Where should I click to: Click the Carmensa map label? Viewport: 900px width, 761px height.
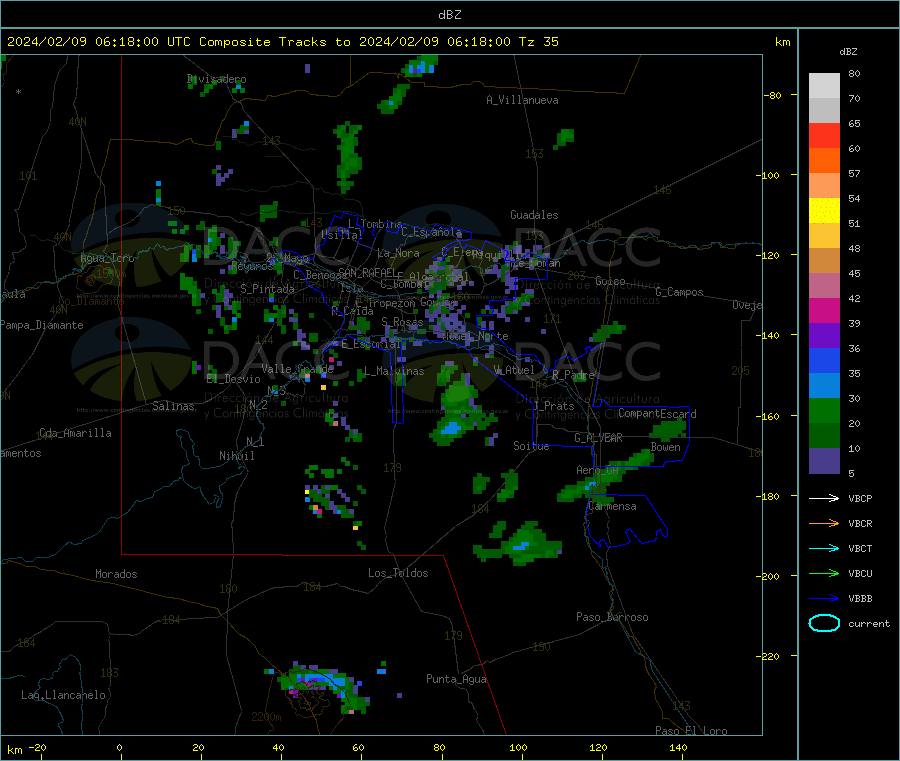coord(612,506)
